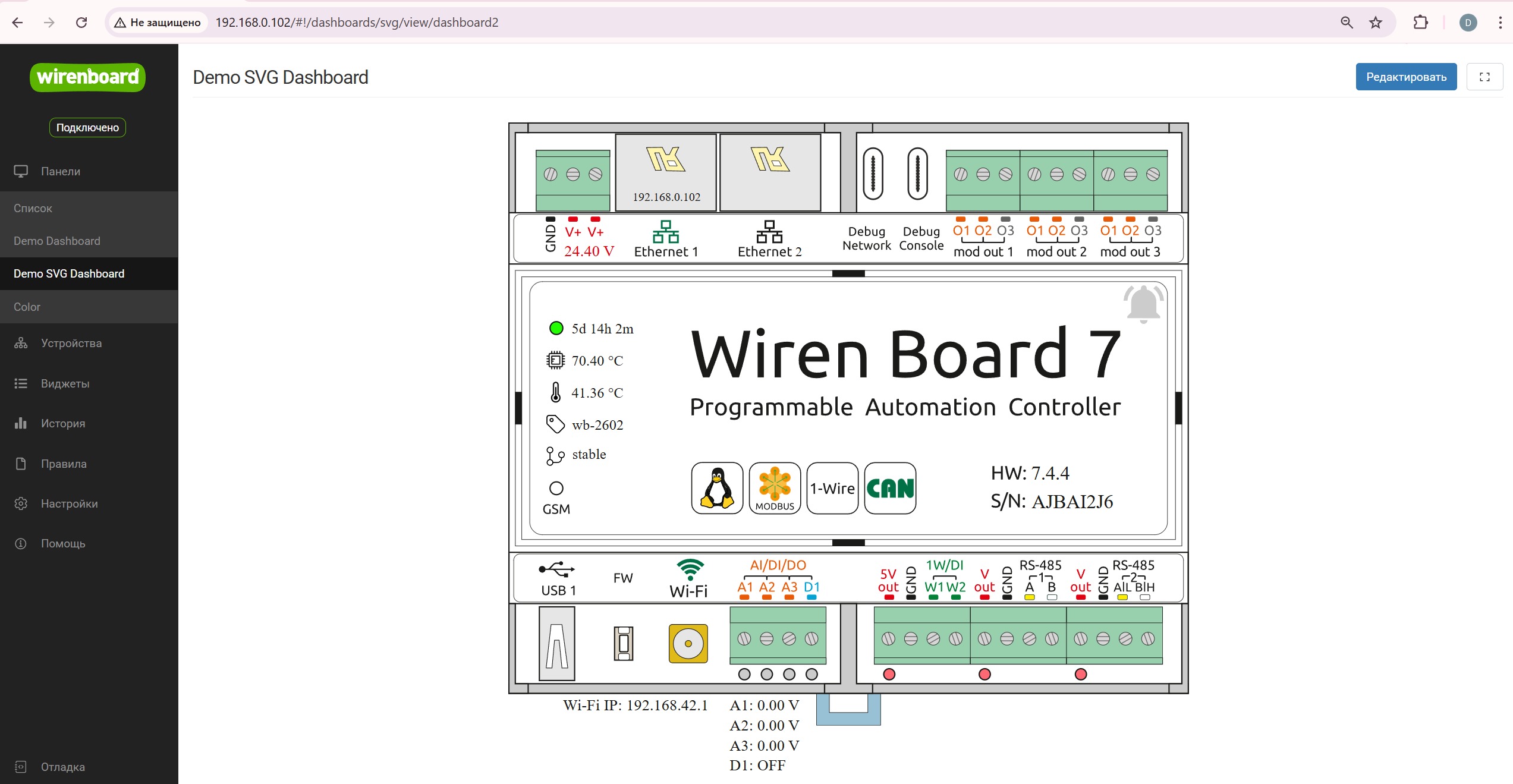
Task: Expand the Устройства sidebar section
Action: 71,343
